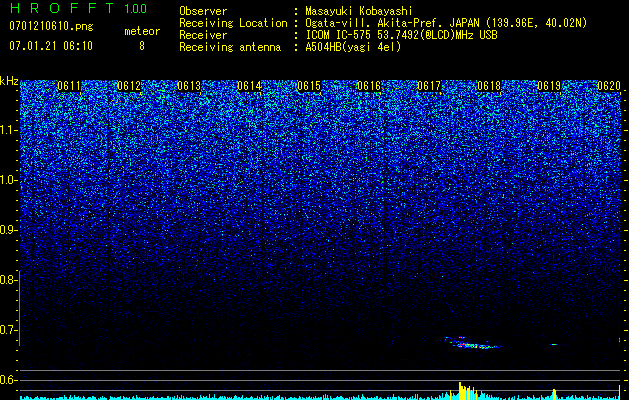
Task: Click the 0611 time marker
Action: tap(69, 86)
